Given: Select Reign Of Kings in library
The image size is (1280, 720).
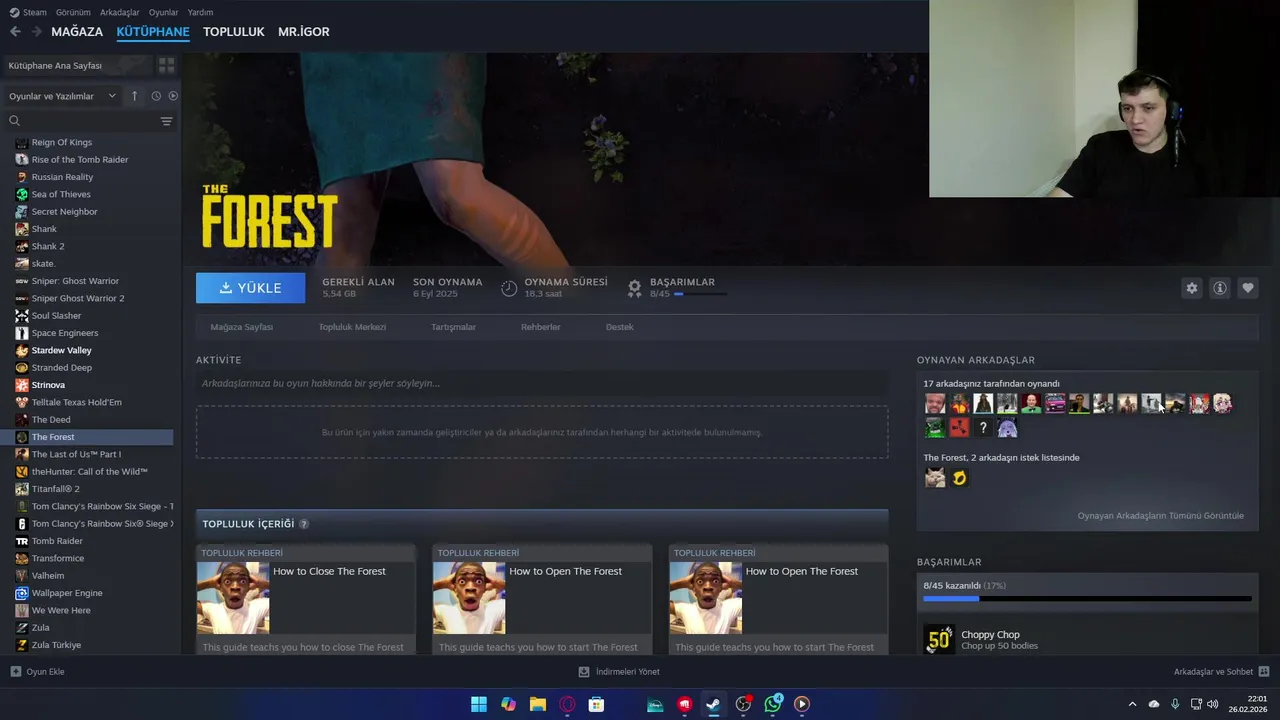Looking at the screenshot, I should (62, 142).
